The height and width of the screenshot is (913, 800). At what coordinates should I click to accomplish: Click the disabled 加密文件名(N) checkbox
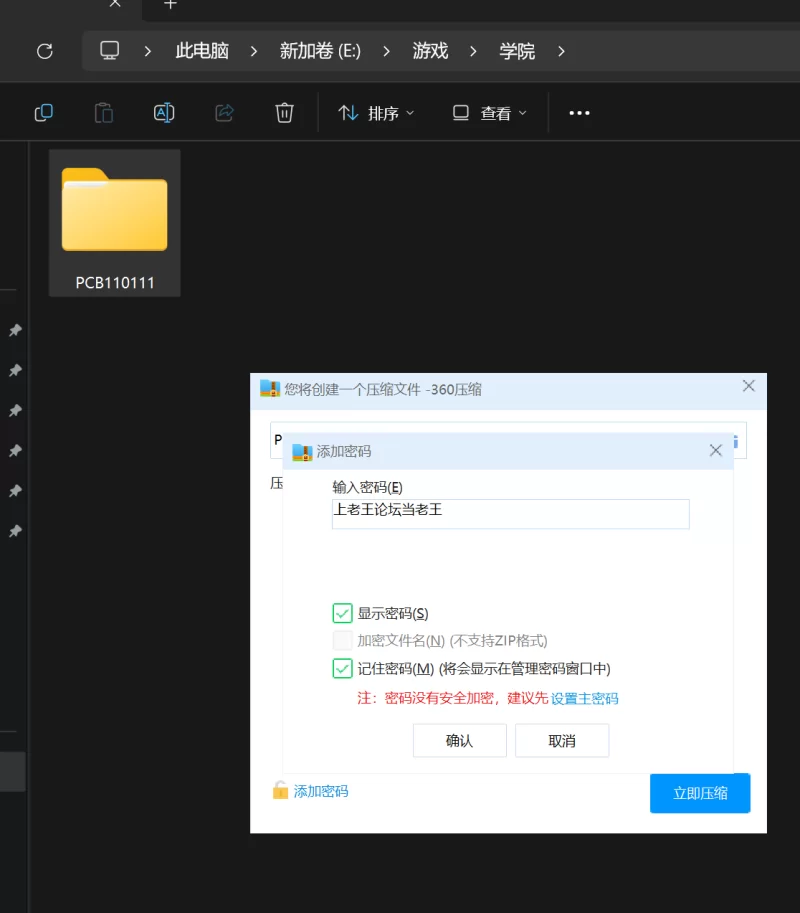coord(342,640)
